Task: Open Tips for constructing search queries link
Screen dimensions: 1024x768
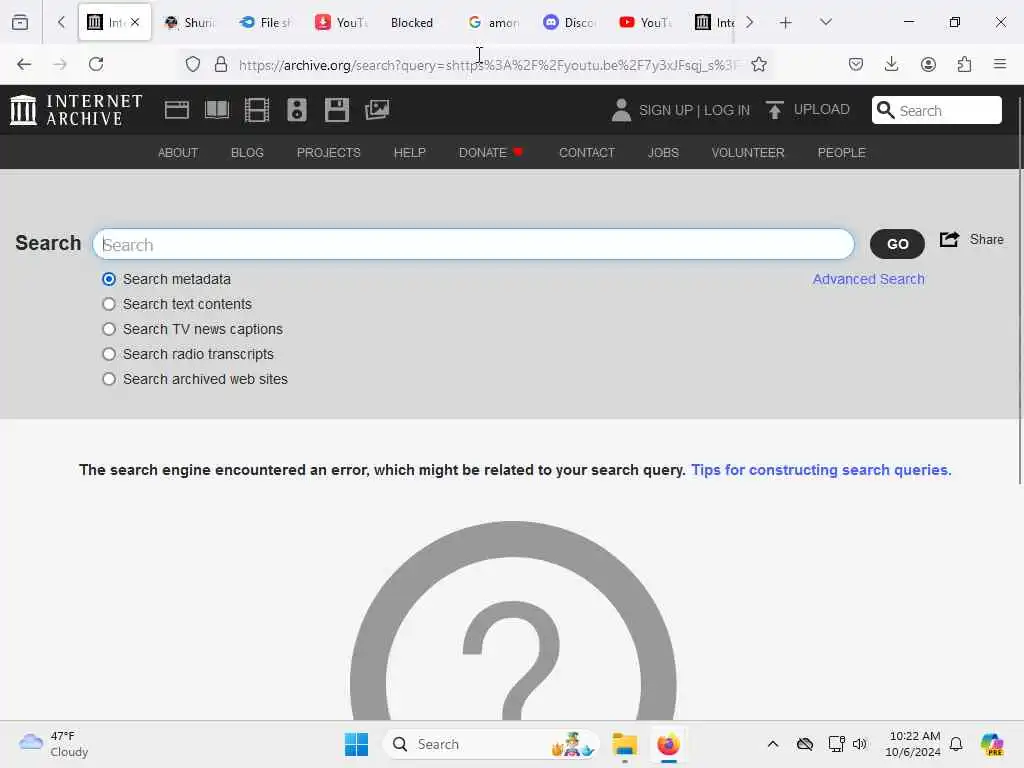Action: tap(821, 470)
